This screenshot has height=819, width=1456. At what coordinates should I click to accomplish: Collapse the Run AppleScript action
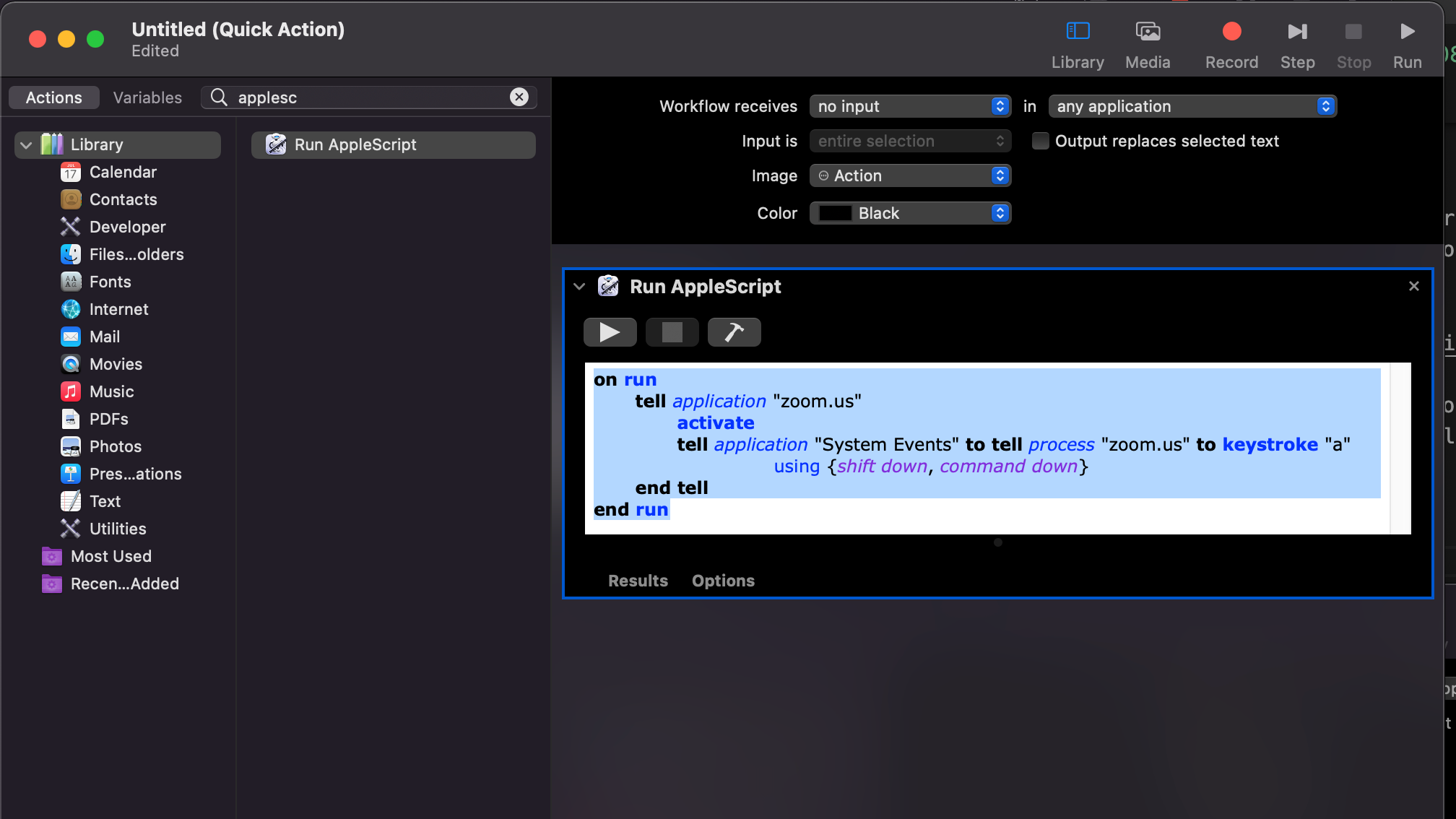578,286
